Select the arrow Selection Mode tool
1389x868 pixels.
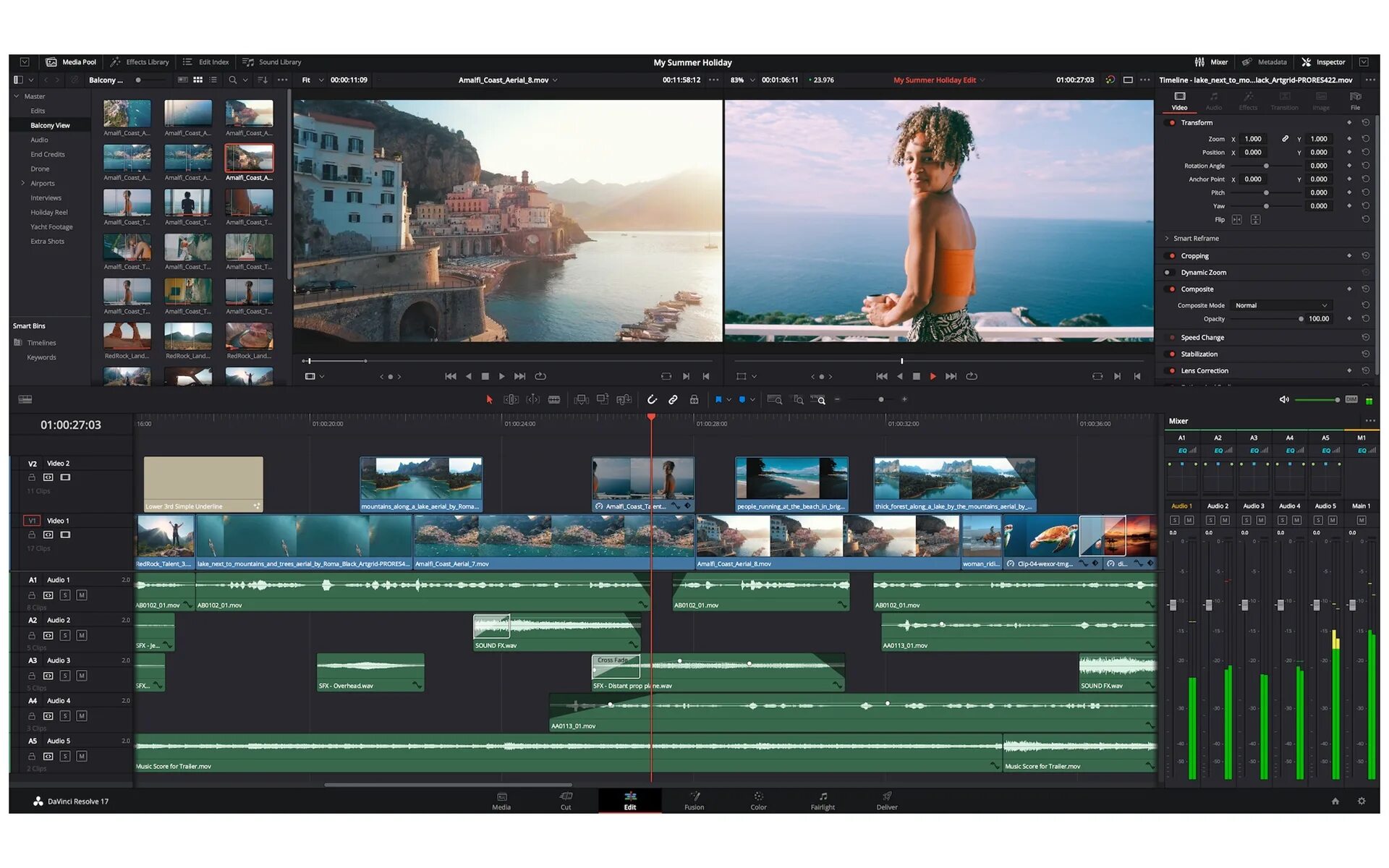point(490,399)
